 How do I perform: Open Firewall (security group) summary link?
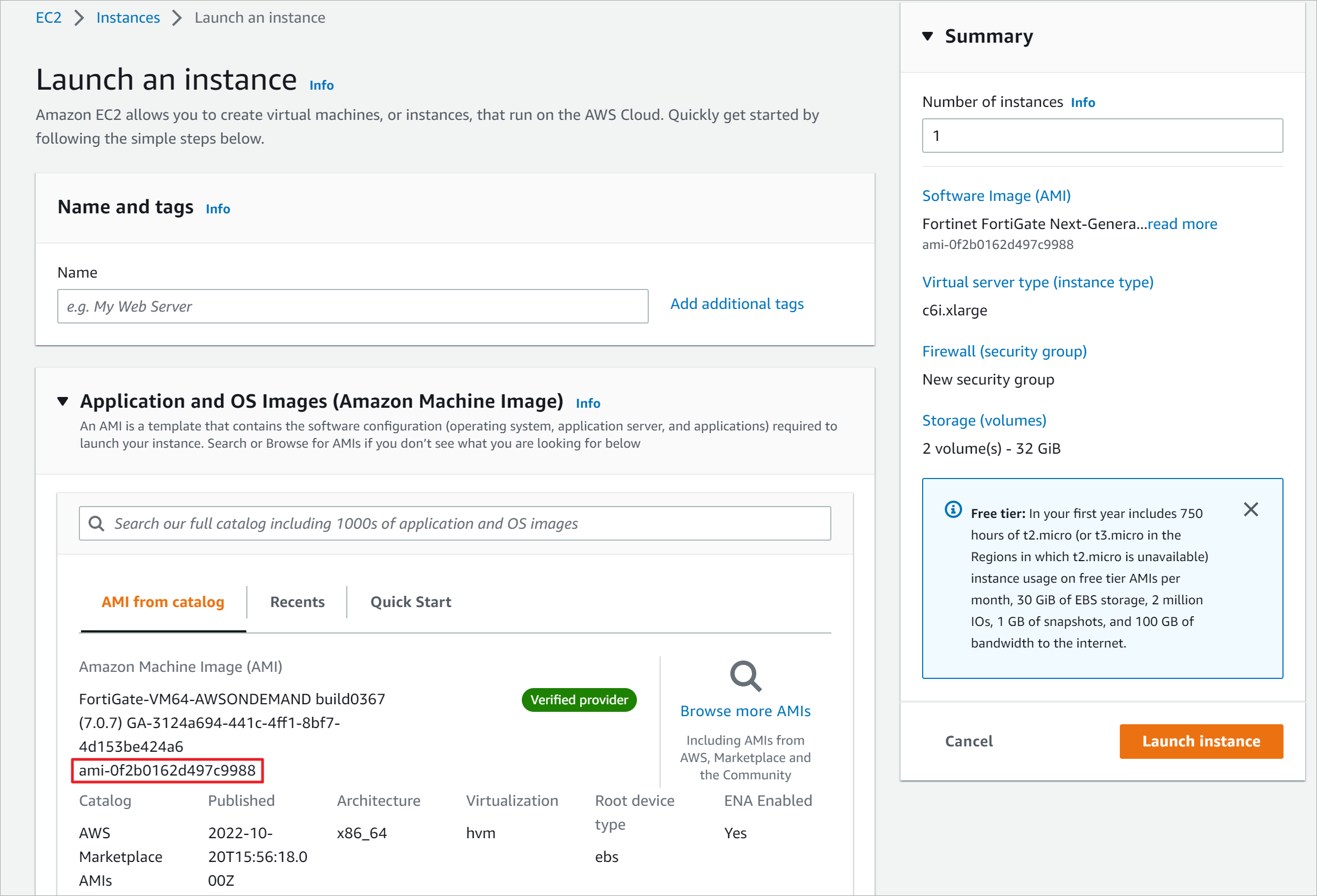pos(1004,352)
